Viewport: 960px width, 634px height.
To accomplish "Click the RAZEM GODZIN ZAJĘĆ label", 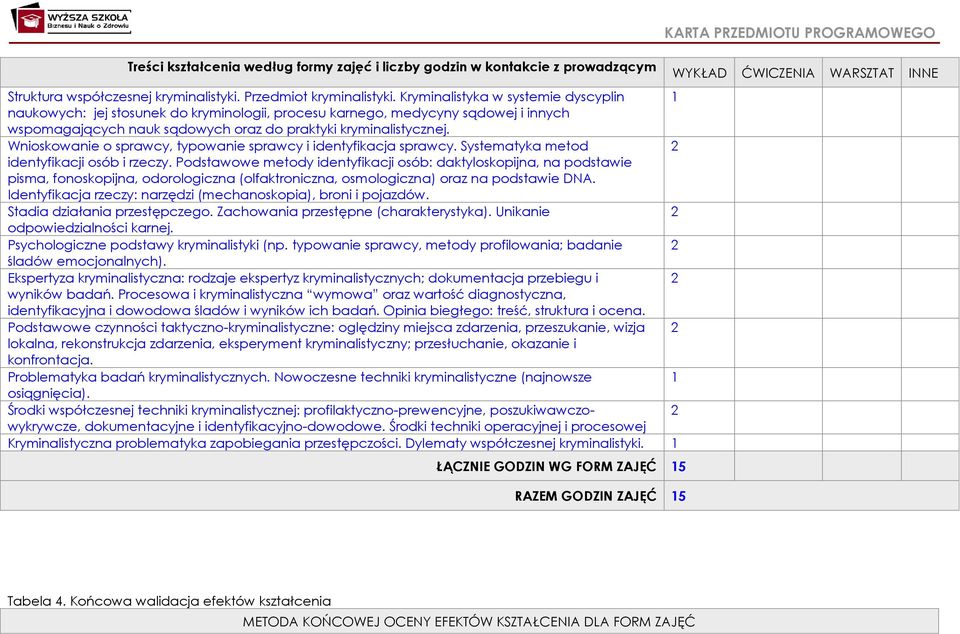I will point(585,496).
